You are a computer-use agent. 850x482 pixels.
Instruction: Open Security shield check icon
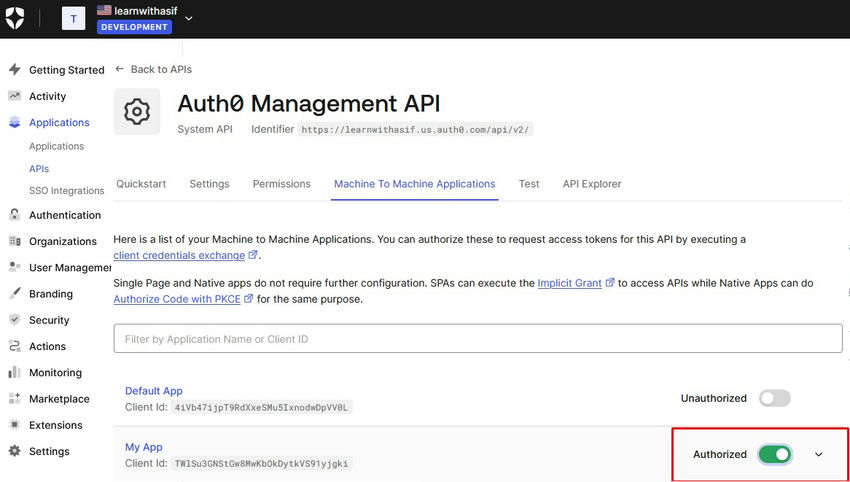click(15, 320)
